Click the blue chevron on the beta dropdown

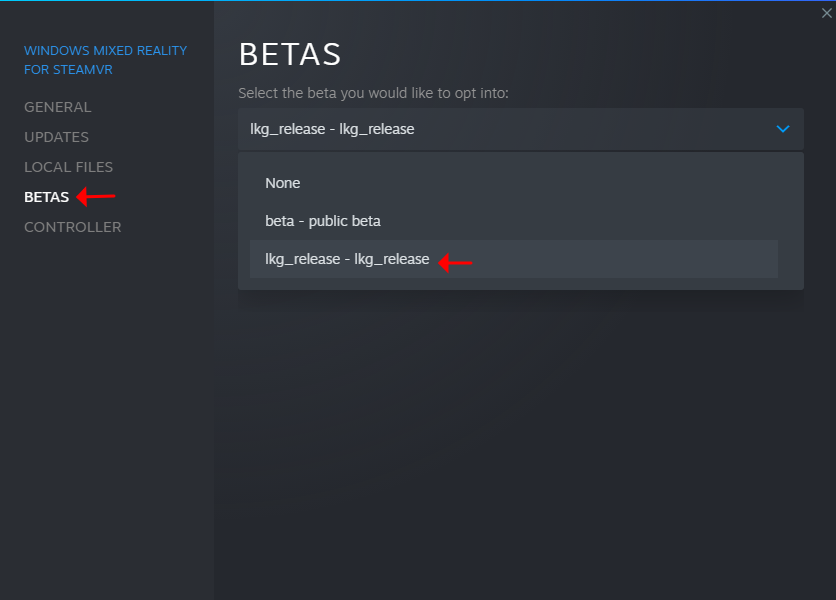[783, 129]
